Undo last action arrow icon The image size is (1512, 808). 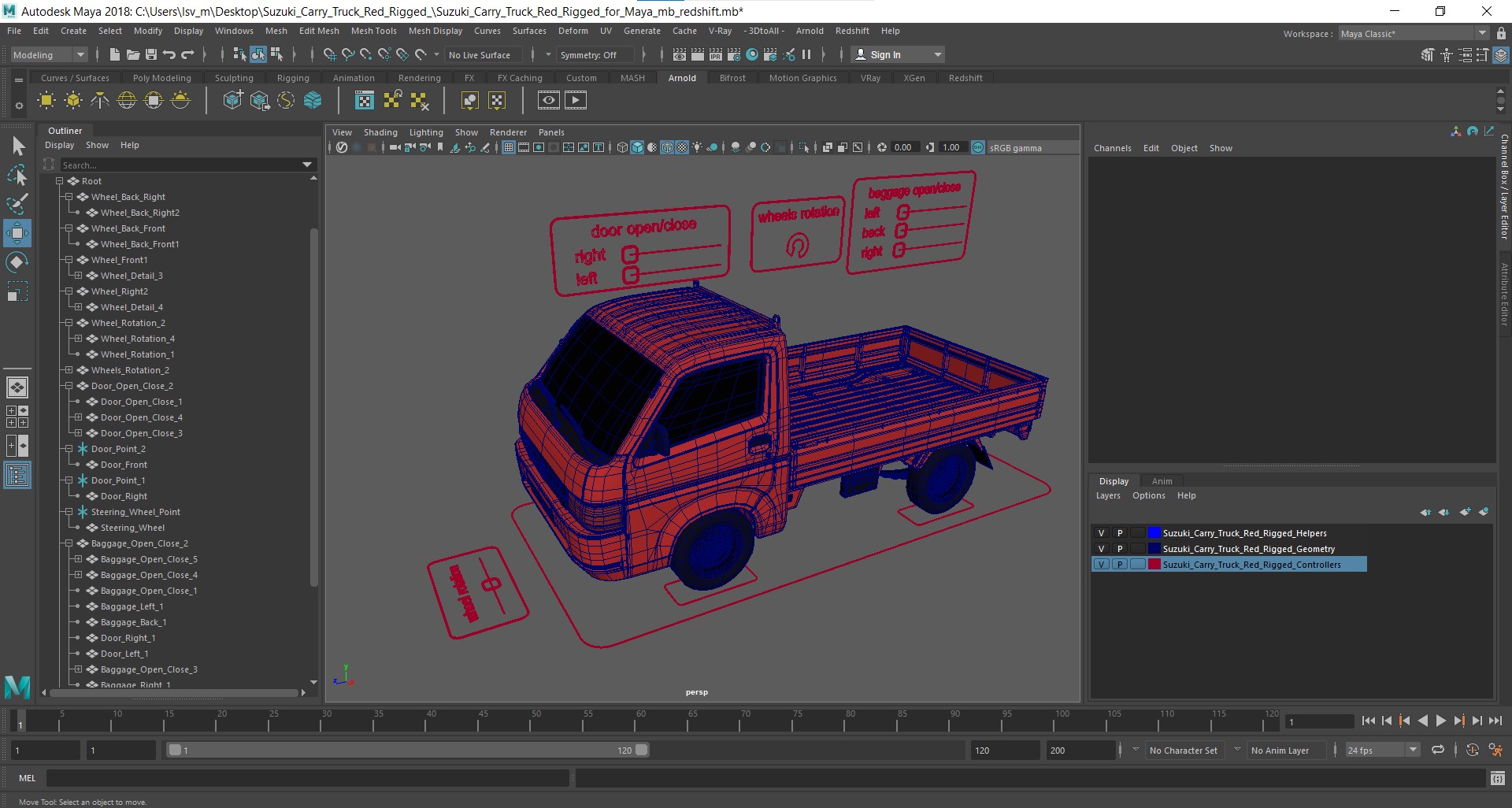(x=169, y=54)
